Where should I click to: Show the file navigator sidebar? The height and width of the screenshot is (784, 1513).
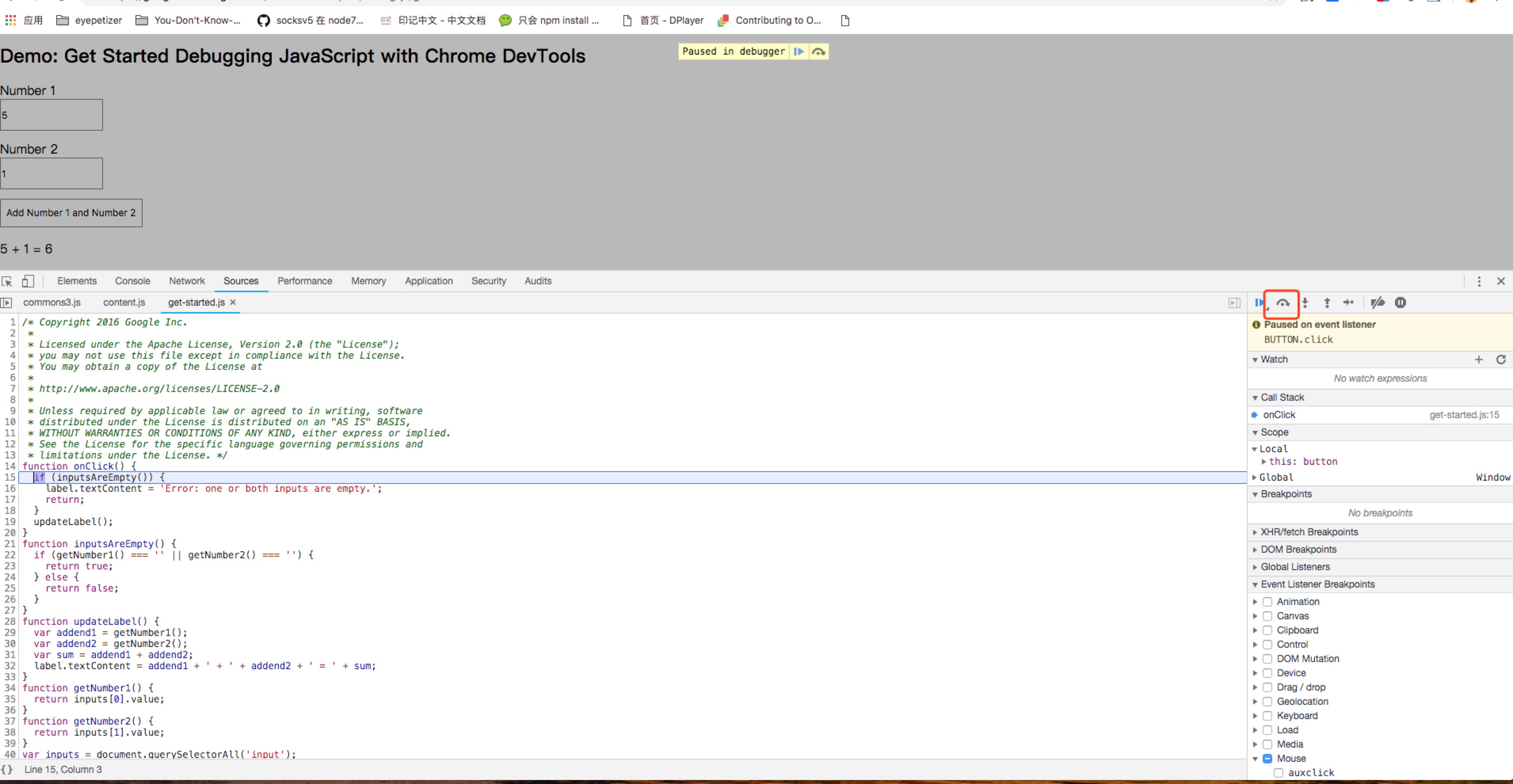tap(6, 303)
